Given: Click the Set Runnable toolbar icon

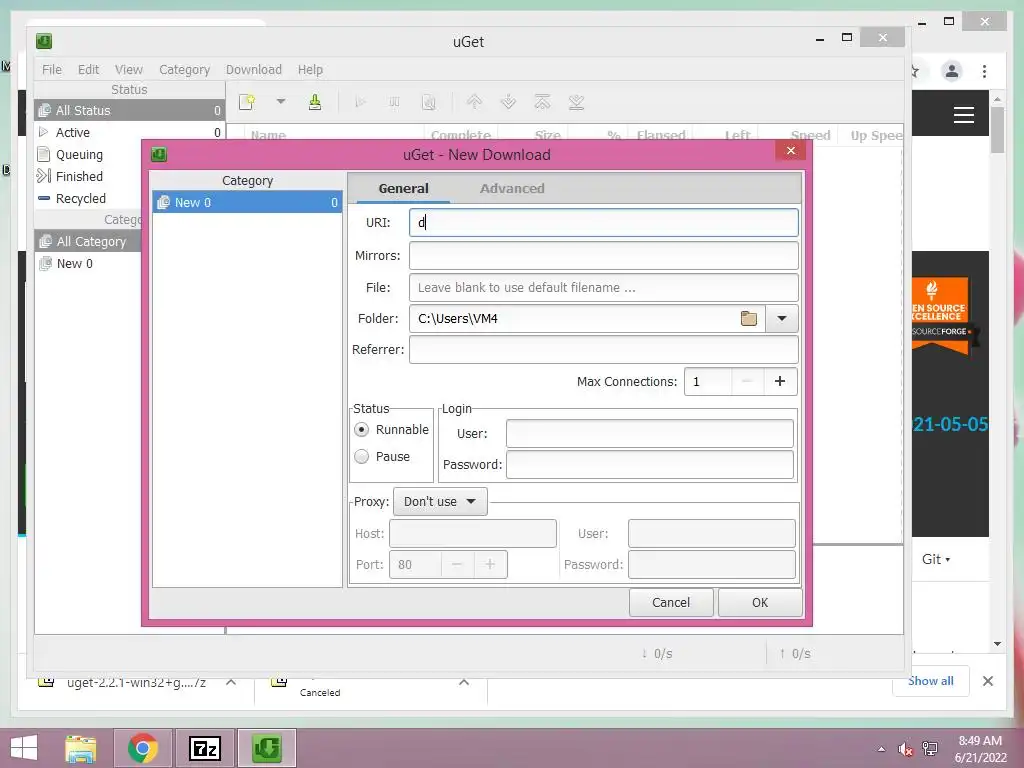Looking at the screenshot, I should [360, 102].
